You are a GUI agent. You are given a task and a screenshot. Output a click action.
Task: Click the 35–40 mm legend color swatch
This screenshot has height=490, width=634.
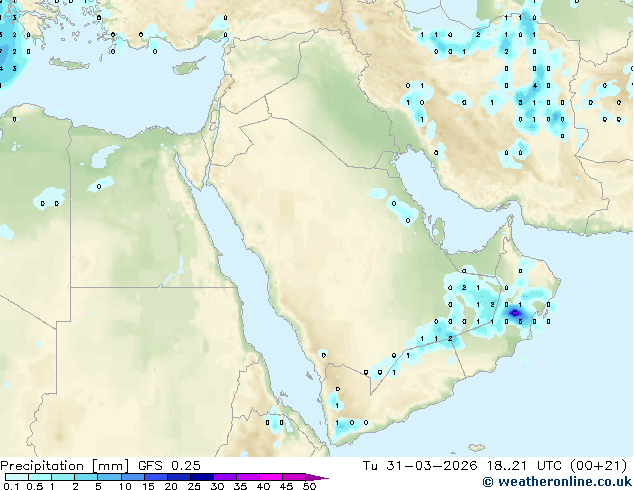point(248,477)
